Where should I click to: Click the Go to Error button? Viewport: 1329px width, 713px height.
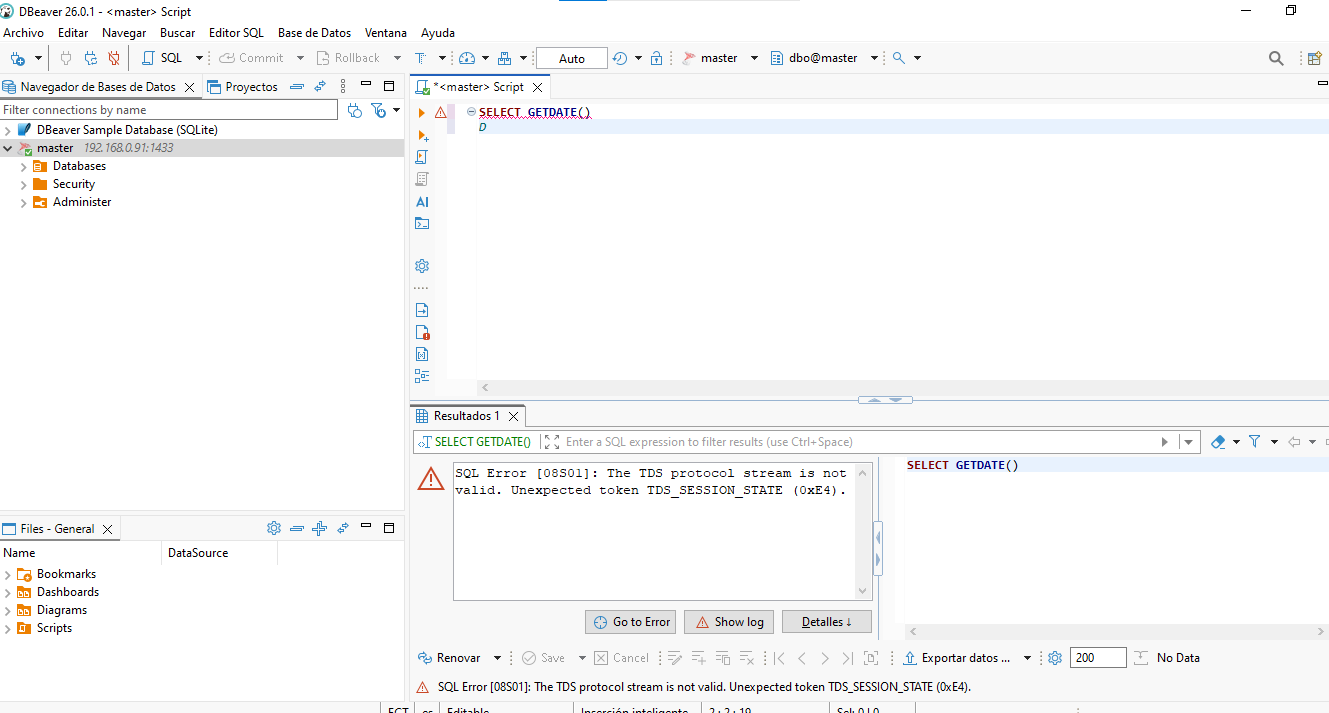click(630, 622)
